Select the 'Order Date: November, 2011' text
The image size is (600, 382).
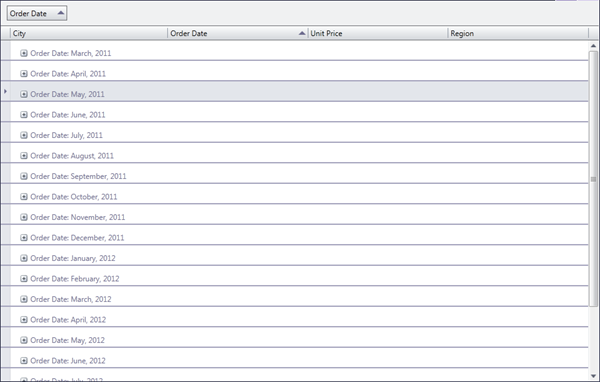[78, 217]
